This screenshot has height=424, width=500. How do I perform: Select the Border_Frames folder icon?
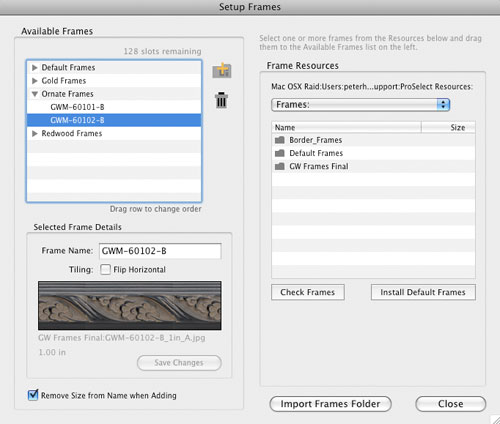pos(280,140)
